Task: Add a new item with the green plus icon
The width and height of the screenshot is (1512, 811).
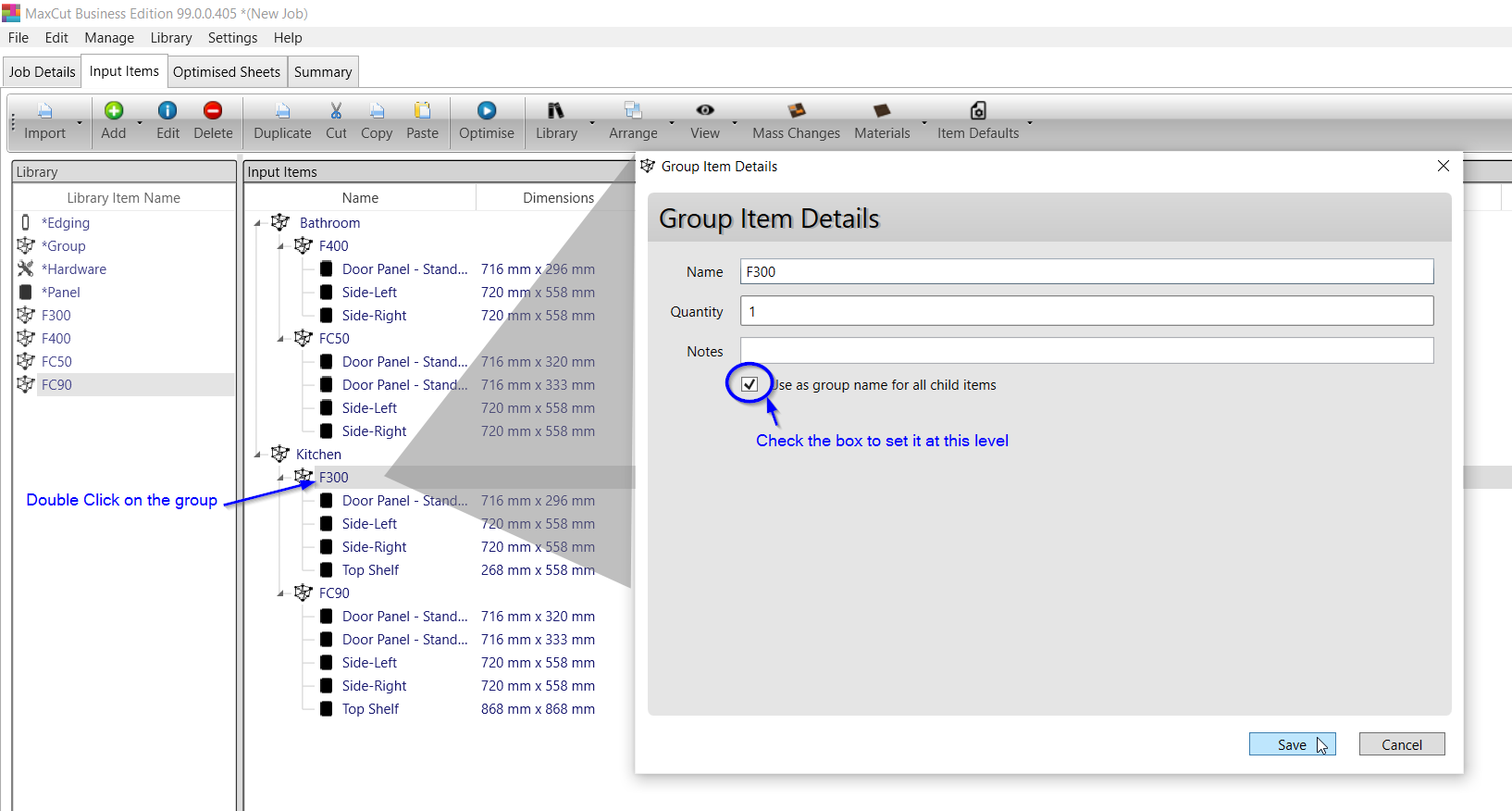Action: click(114, 111)
